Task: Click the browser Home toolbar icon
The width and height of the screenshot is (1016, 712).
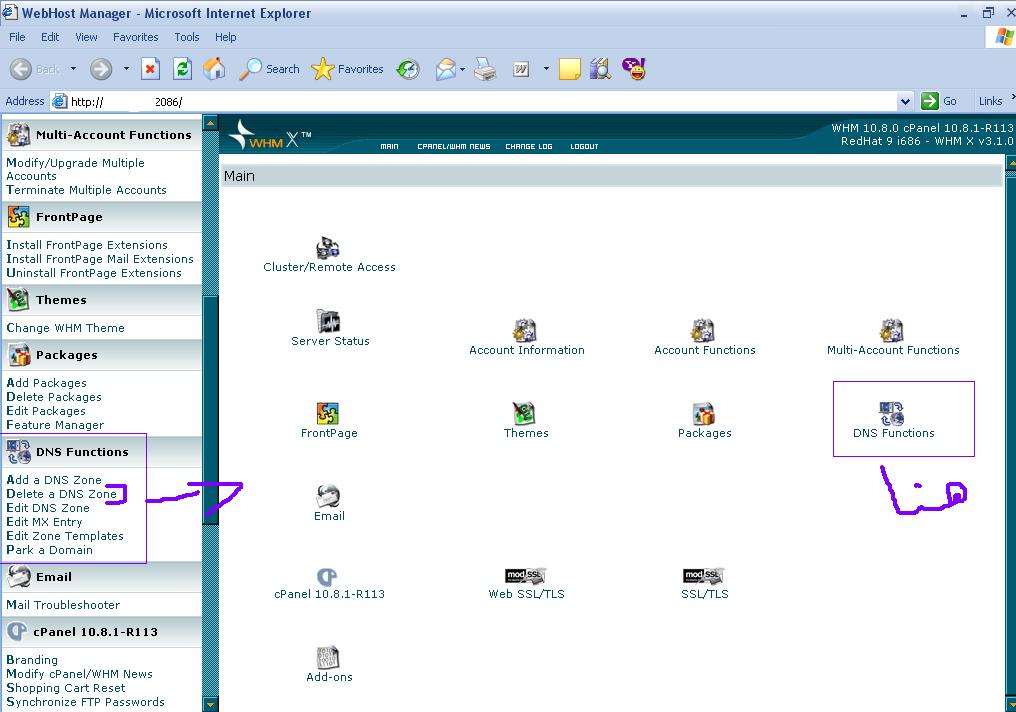Action: coord(214,69)
